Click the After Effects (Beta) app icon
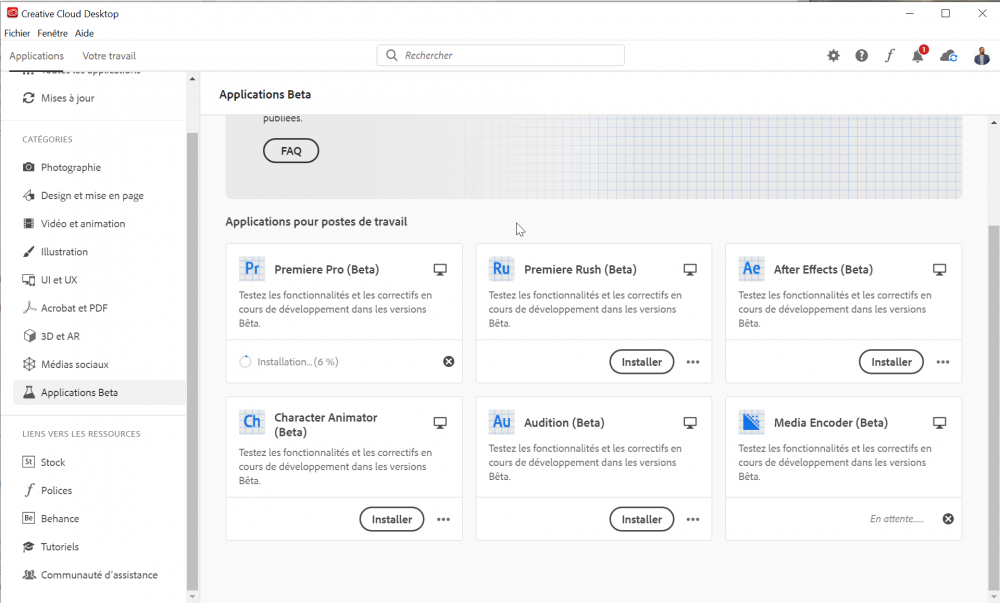This screenshot has width=1000, height=603. click(x=751, y=269)
